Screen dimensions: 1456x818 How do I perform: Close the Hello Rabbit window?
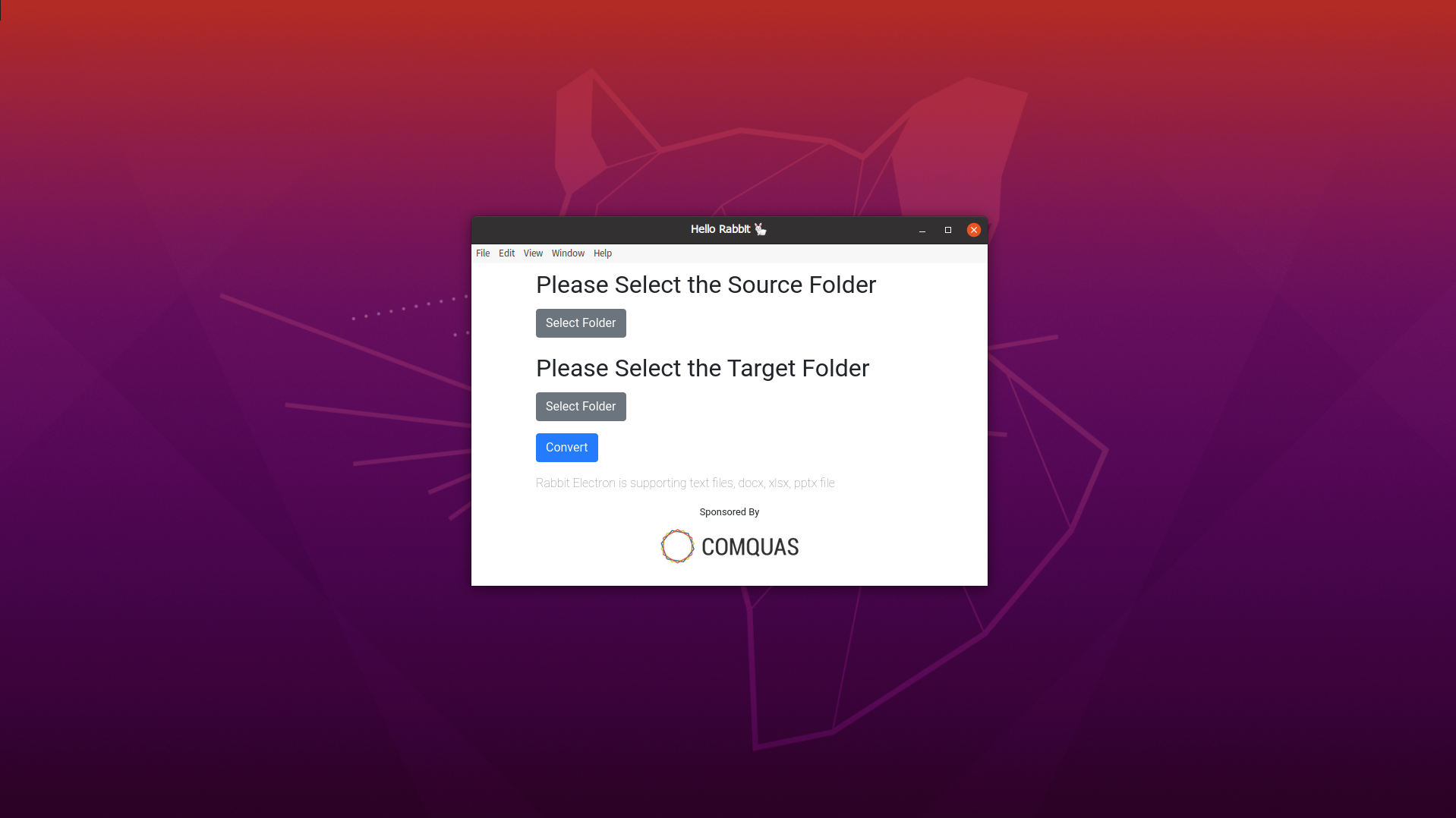click(x=974, y=230)
